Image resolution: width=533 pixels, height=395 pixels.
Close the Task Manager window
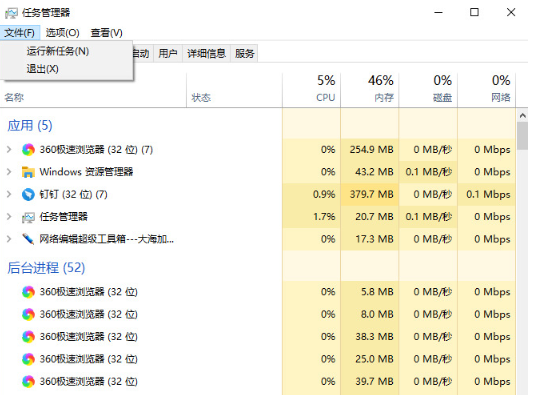[511, 13]
